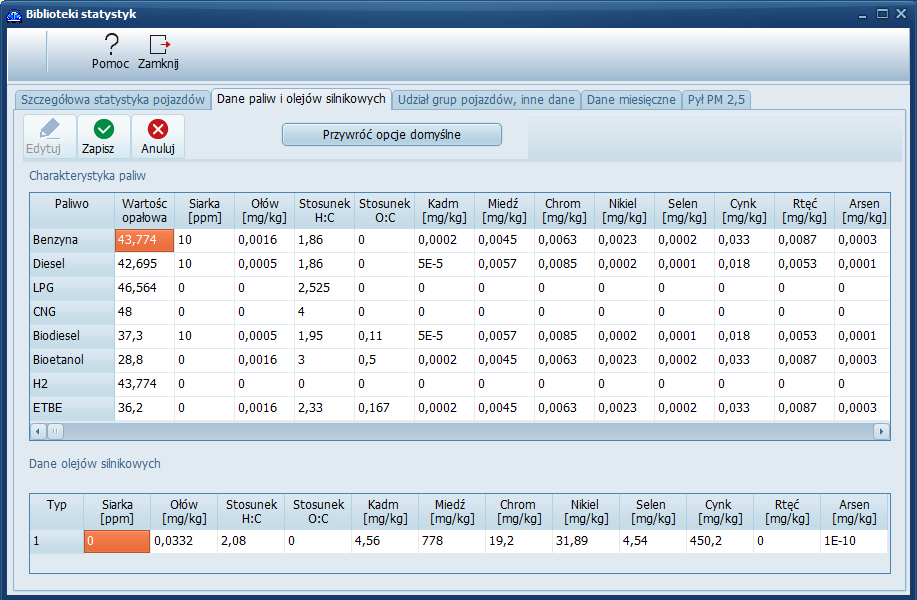The height and width of the screenshot is (600, 917).
Task: Click oil arsenic value 1E-10
Action: pos(854,541)
